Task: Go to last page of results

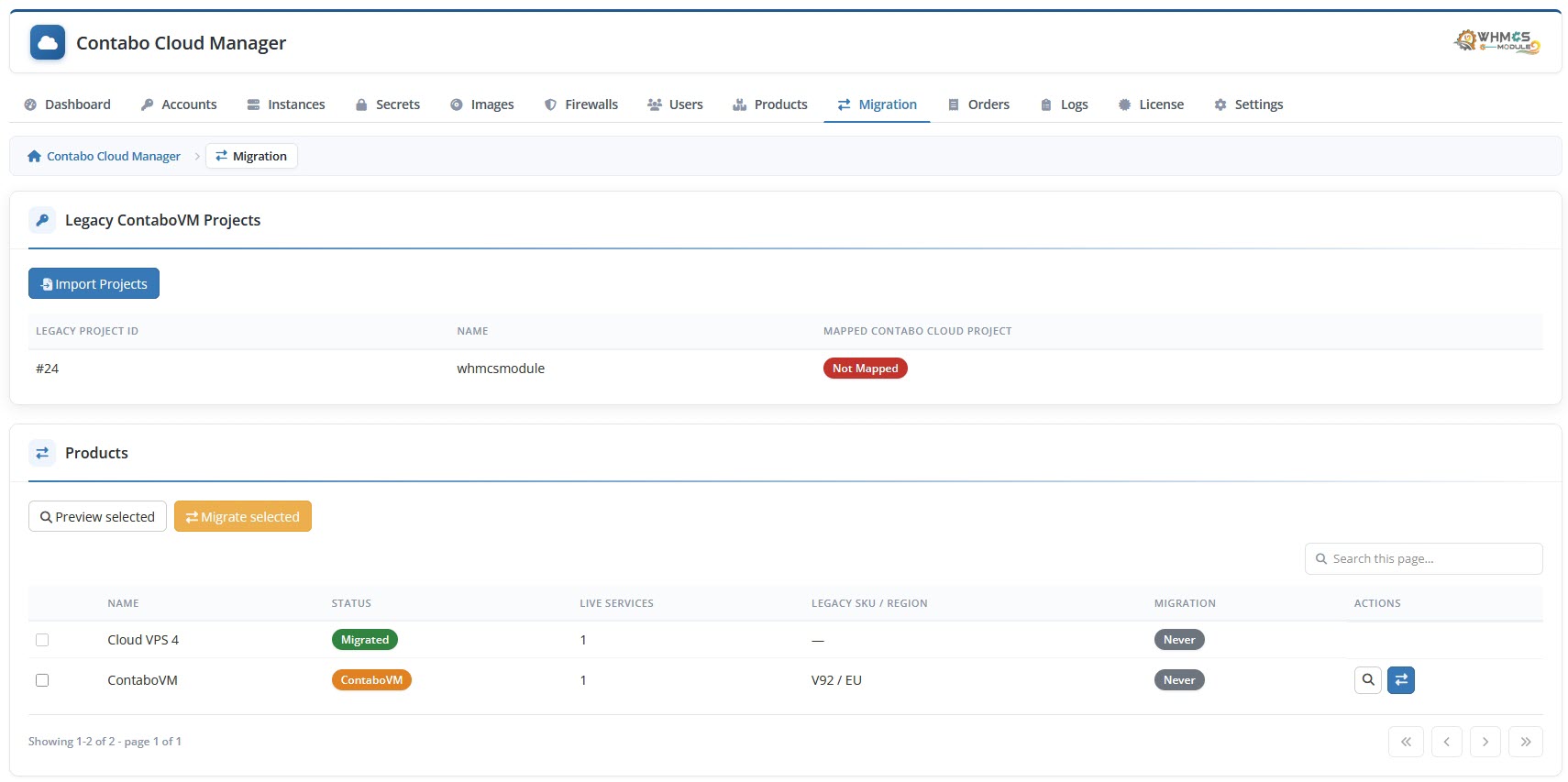Action: [x=1526, y=742]
